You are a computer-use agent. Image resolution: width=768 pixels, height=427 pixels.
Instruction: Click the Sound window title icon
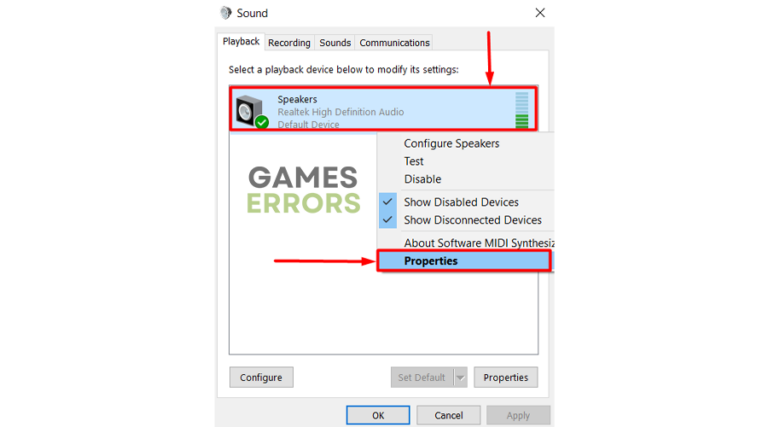[226, 13]
